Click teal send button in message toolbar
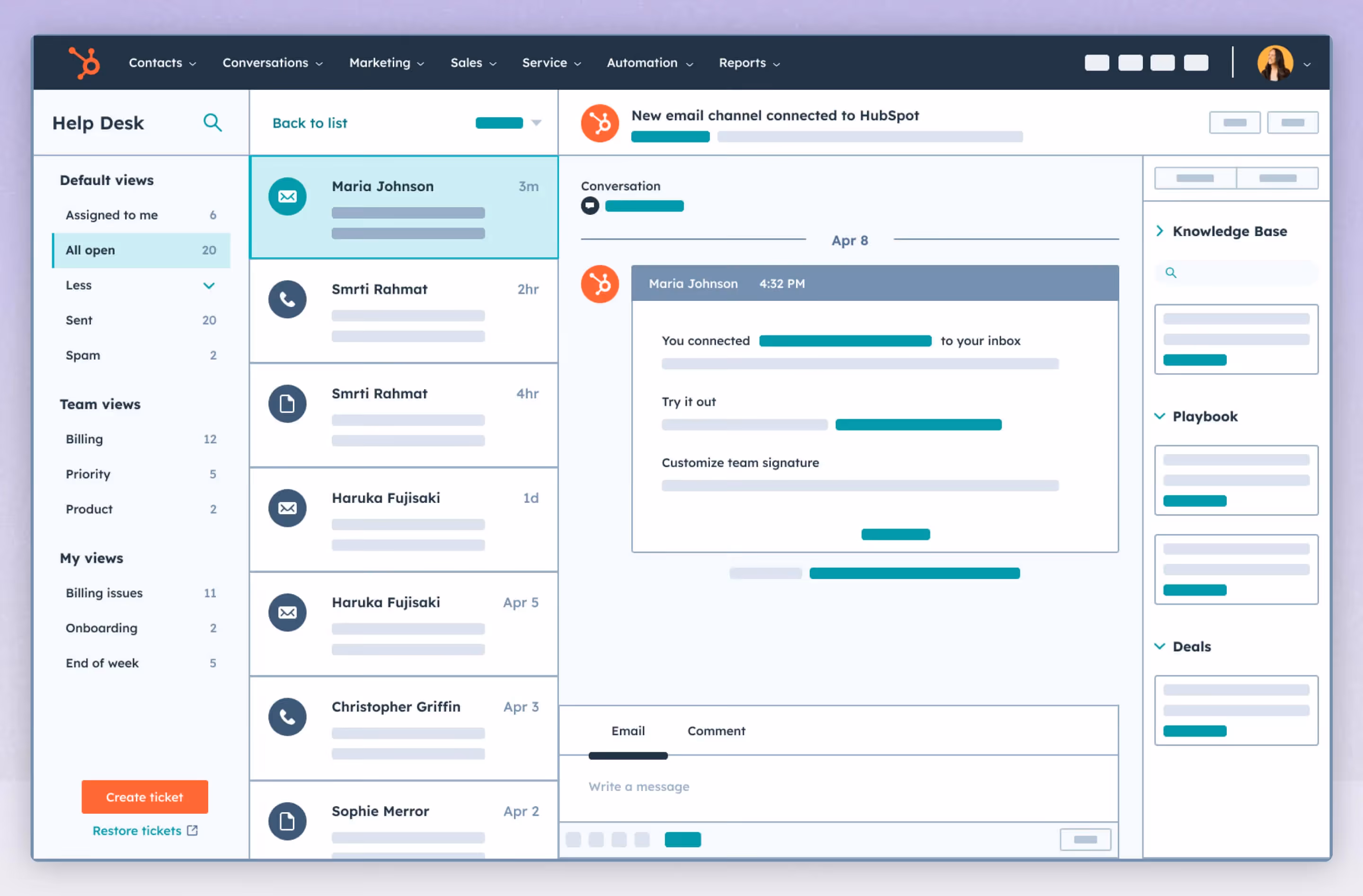The image size is (1363, 896). click(x=682, y=840)
